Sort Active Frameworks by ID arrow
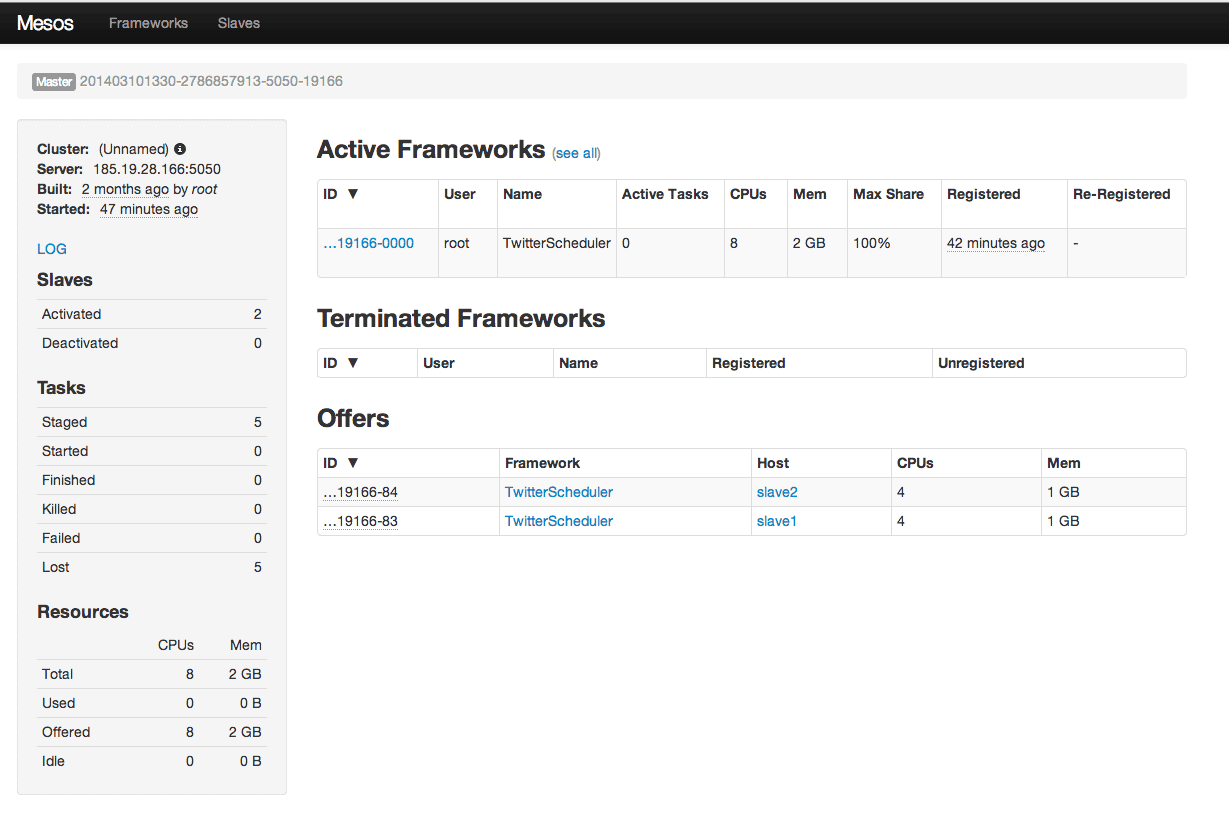The width and height of the screenshot is (1229, 815). coord(352,194)
